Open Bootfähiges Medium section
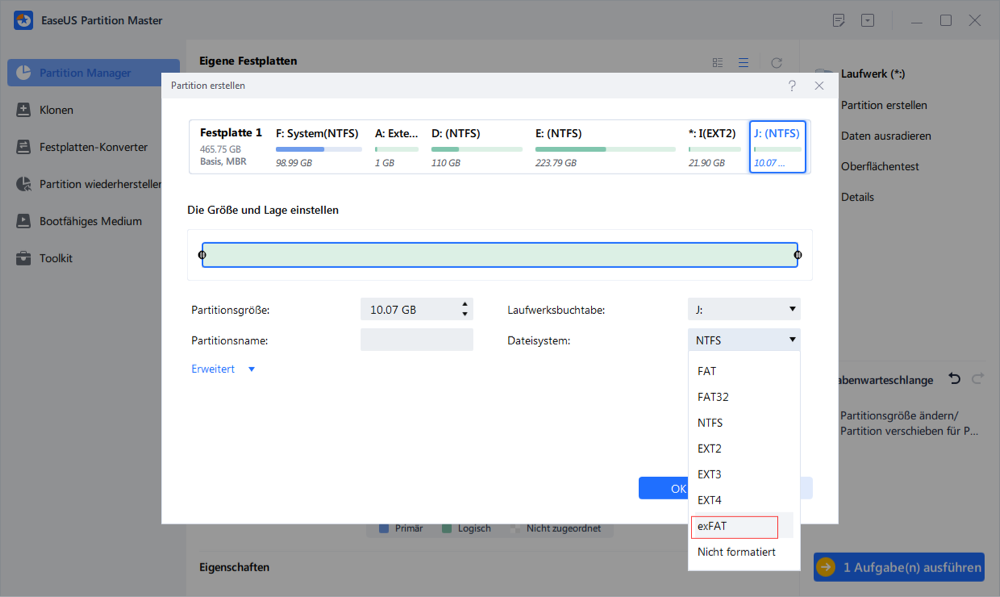Image resolution: width=1000 pixels, height=597 pixels. point(93,221)
